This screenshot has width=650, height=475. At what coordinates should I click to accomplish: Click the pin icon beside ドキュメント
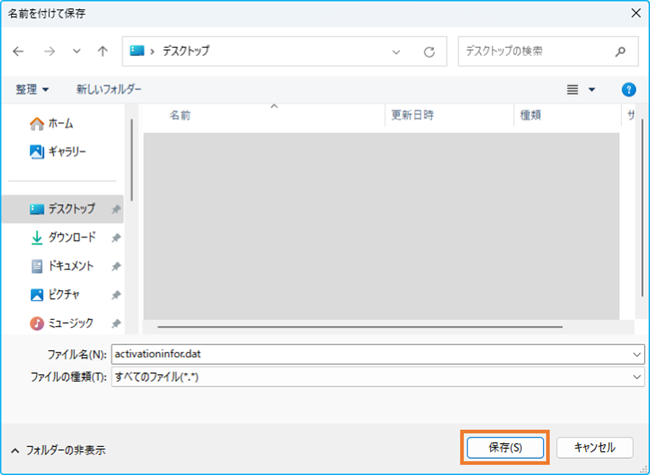tap(116, 267)
